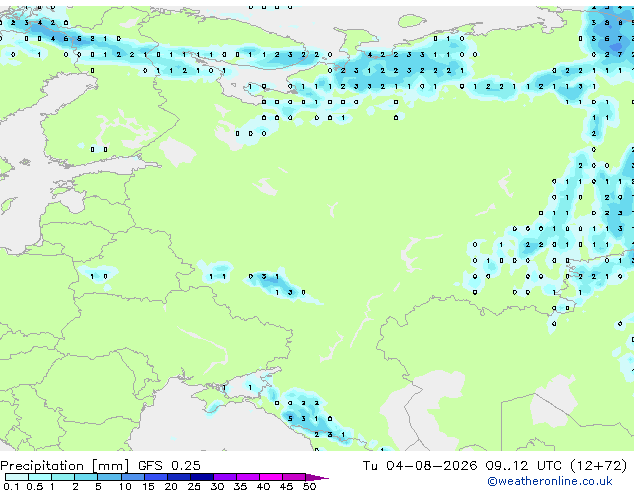Screen dimensions: 634x490
Task: Select the 30–35 mm violet legend segment
Action: click(x=225, y=477)
